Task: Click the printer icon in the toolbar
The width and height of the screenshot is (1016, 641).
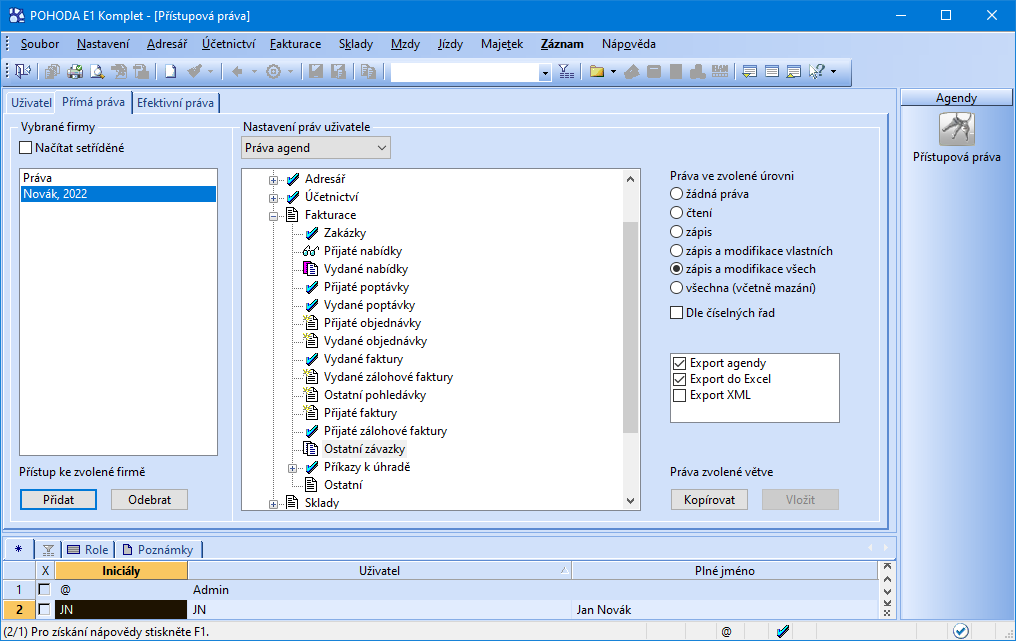Action: click(x=75, y=71)
